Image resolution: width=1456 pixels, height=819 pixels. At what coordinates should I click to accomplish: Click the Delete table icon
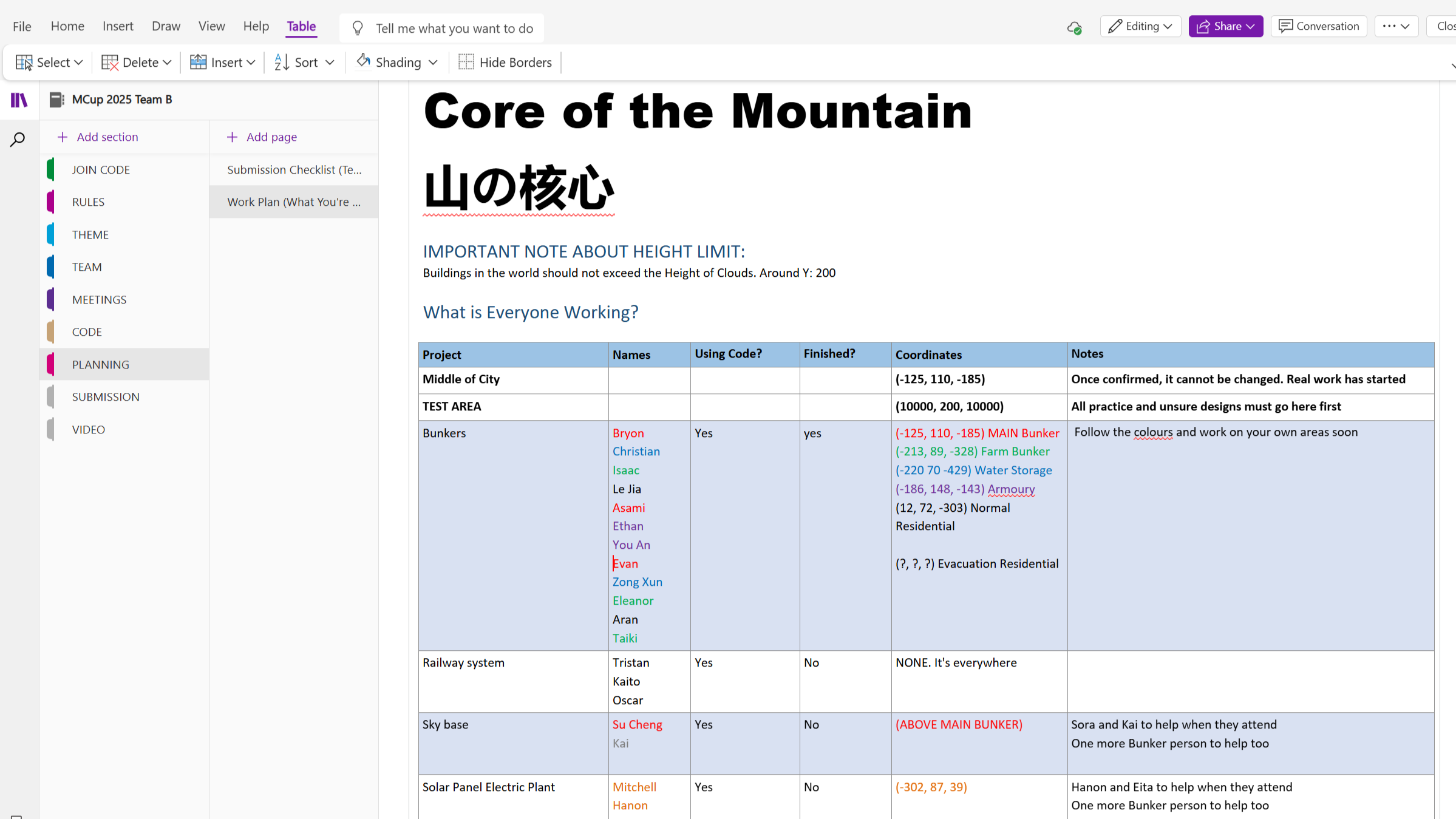(x=110, y=62)
